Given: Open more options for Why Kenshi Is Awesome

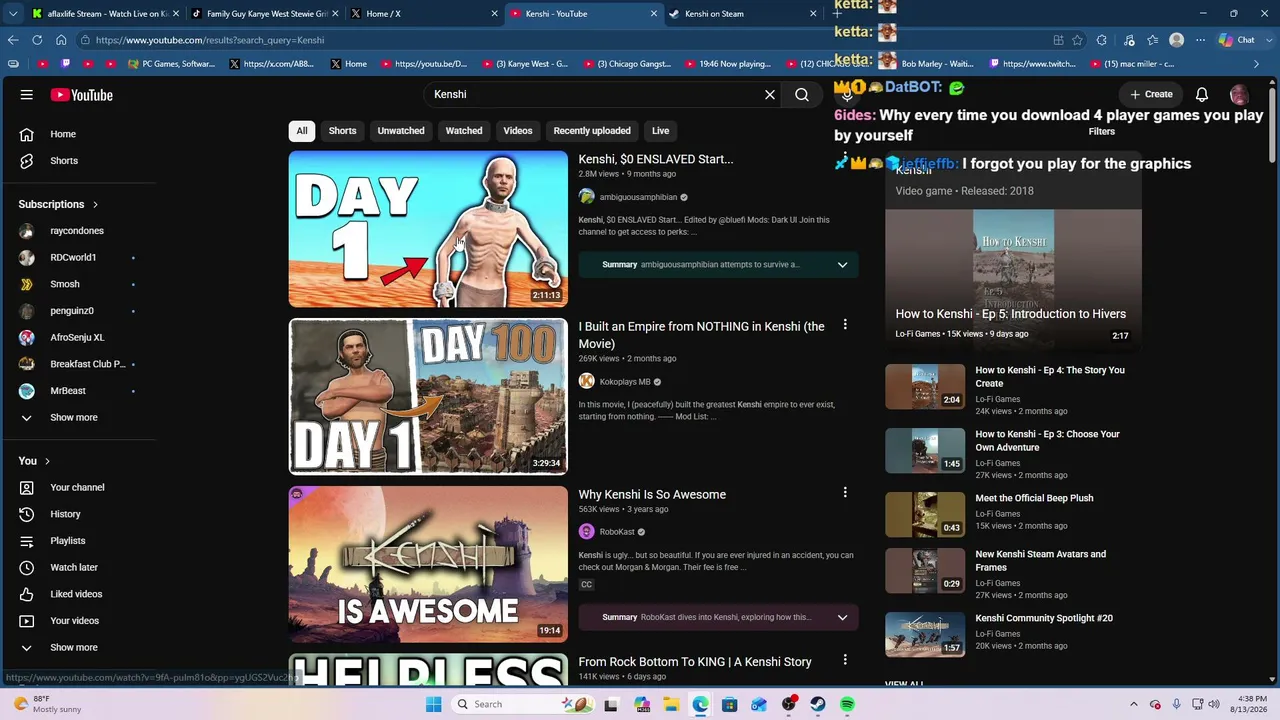Looking at the screenshot, I should [845, 493].
